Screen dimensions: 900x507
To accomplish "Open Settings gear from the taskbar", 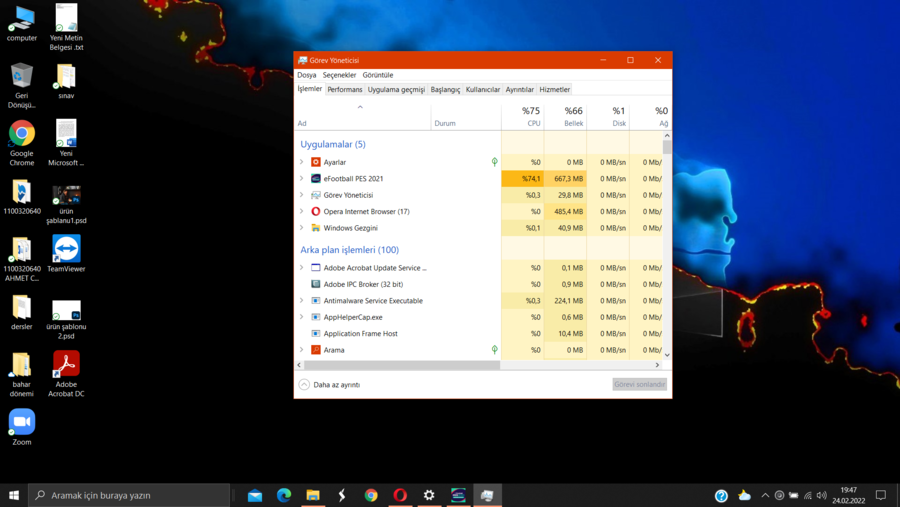I will (x=429, y=495).
